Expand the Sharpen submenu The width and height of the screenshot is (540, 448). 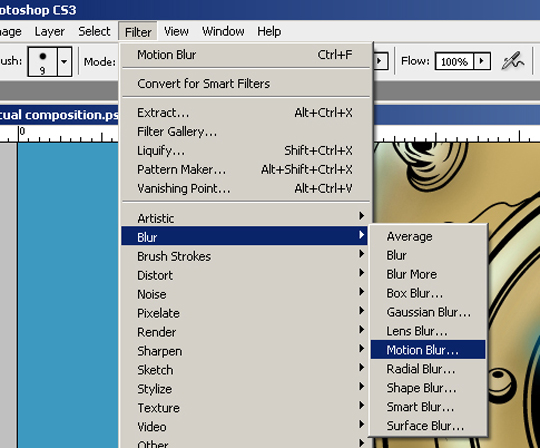click(x=246, y=351)
